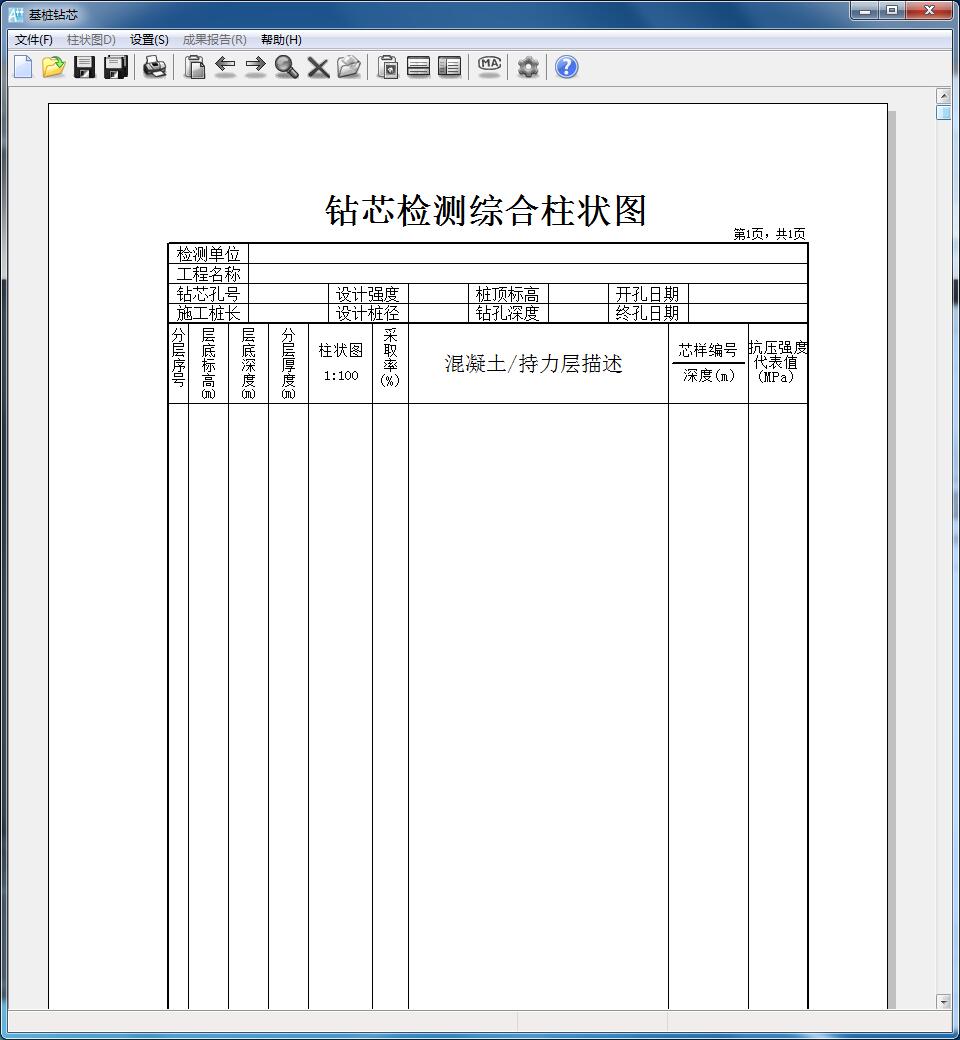Click the 分层厚度(m) column header
The width and height of the screenshot is (960, 1040).
click(288, 363)
